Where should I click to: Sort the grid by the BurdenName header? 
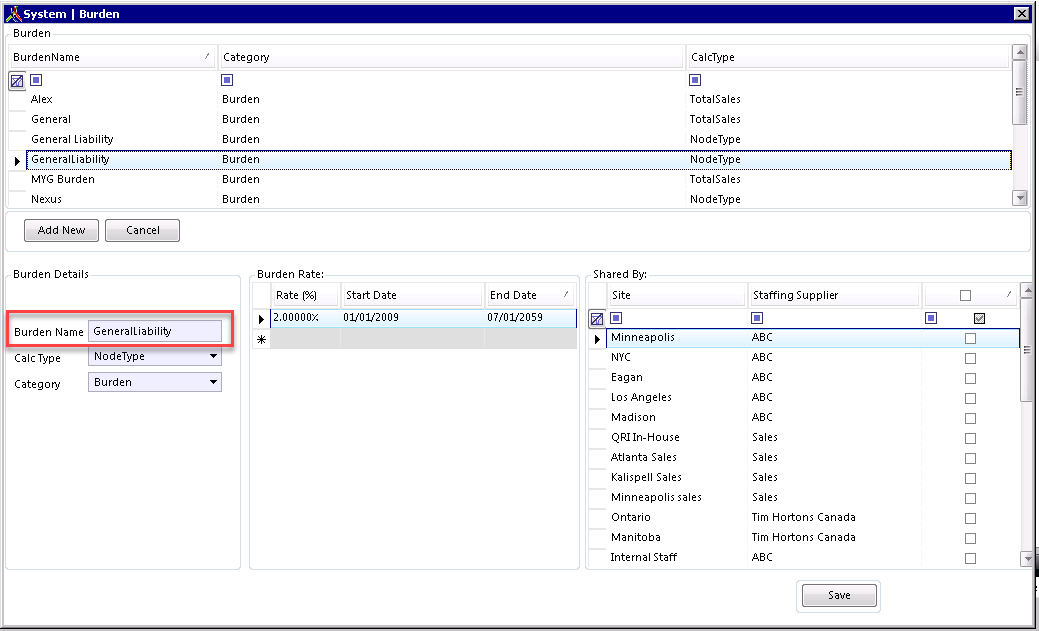tap(112, 57)
